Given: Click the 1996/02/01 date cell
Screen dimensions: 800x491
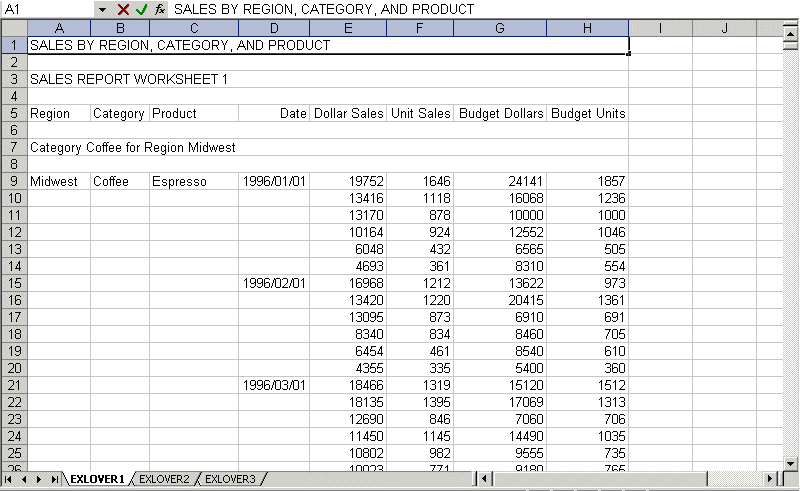Looking at the screenshot, I should [x=273, y=284].
